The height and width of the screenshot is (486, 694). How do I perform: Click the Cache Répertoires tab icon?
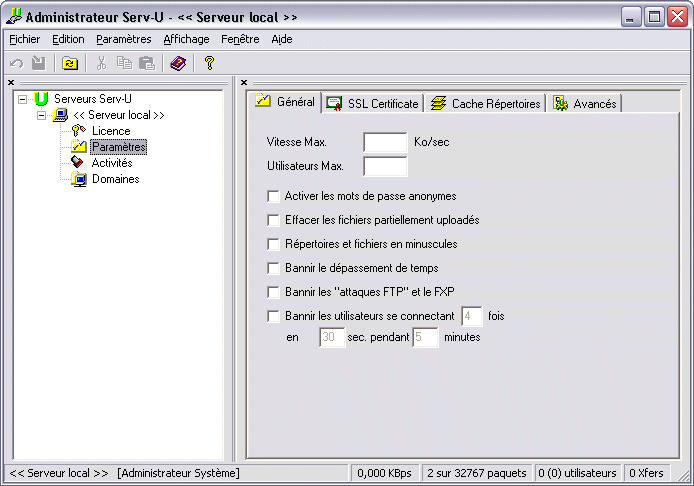point(438,103)
